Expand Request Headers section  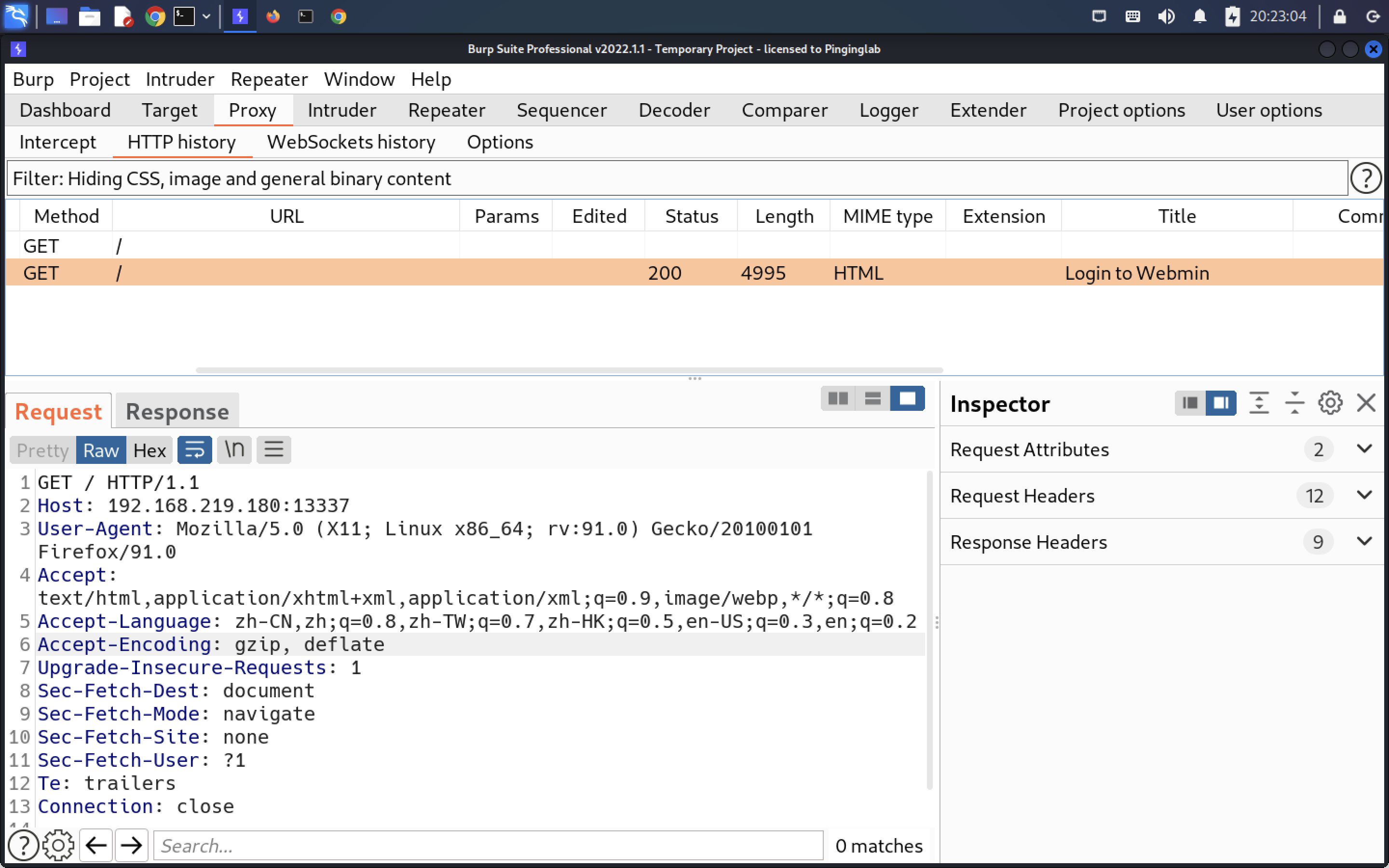[1364, 495]
